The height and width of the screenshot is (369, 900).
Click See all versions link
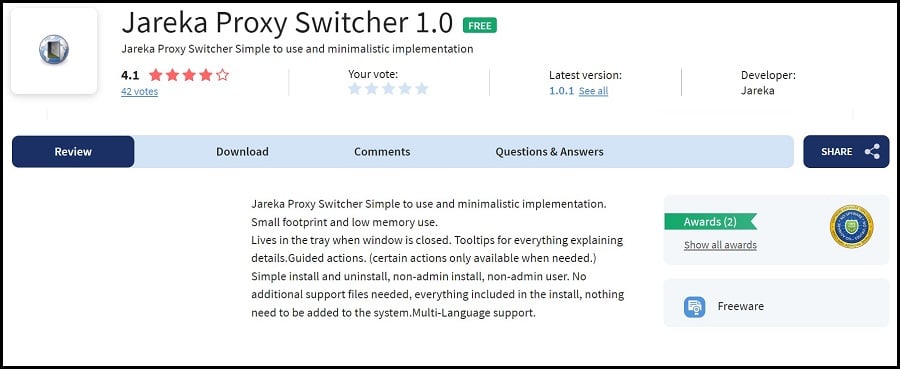593,91
